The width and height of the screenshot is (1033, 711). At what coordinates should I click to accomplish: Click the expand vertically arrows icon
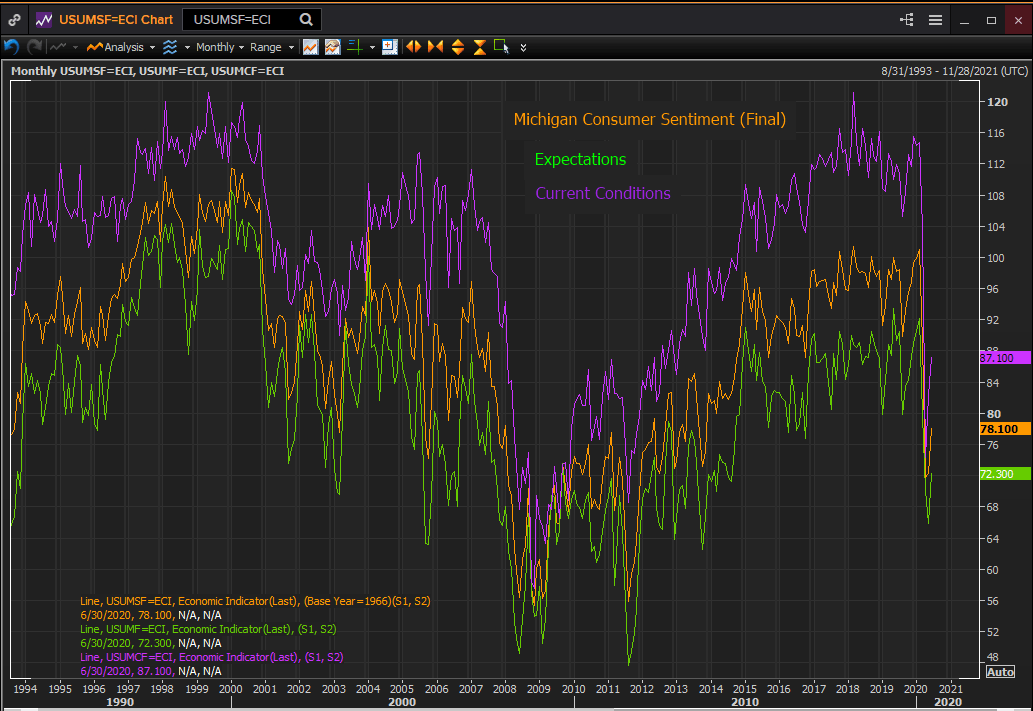click(457, 47)
